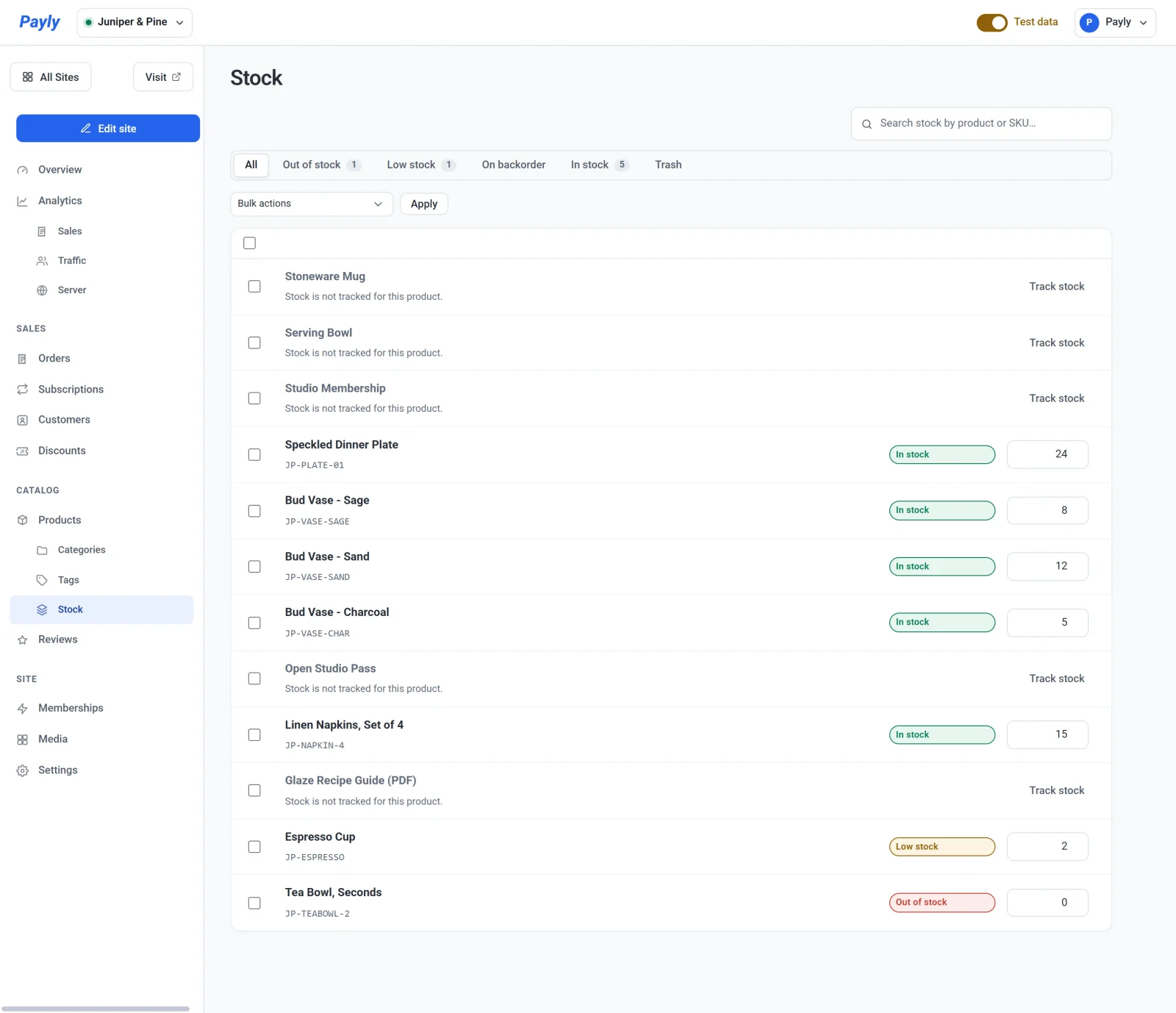Click the Orders receipt icon
Image resolution: width=1176 pixels, height=1013 pixels.
(x=23, y=359)
